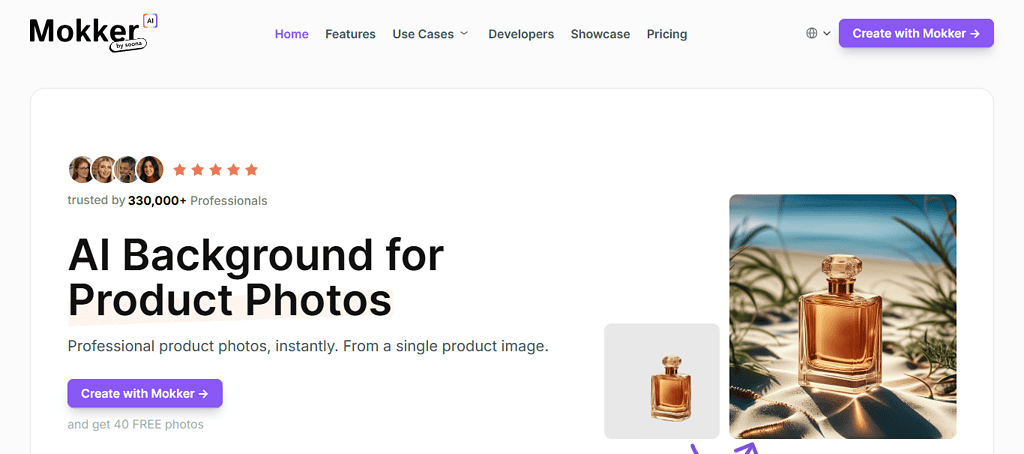The image size is (1024, 454).
Task: Click the middle orange rating star
Action: coord(216,170)
